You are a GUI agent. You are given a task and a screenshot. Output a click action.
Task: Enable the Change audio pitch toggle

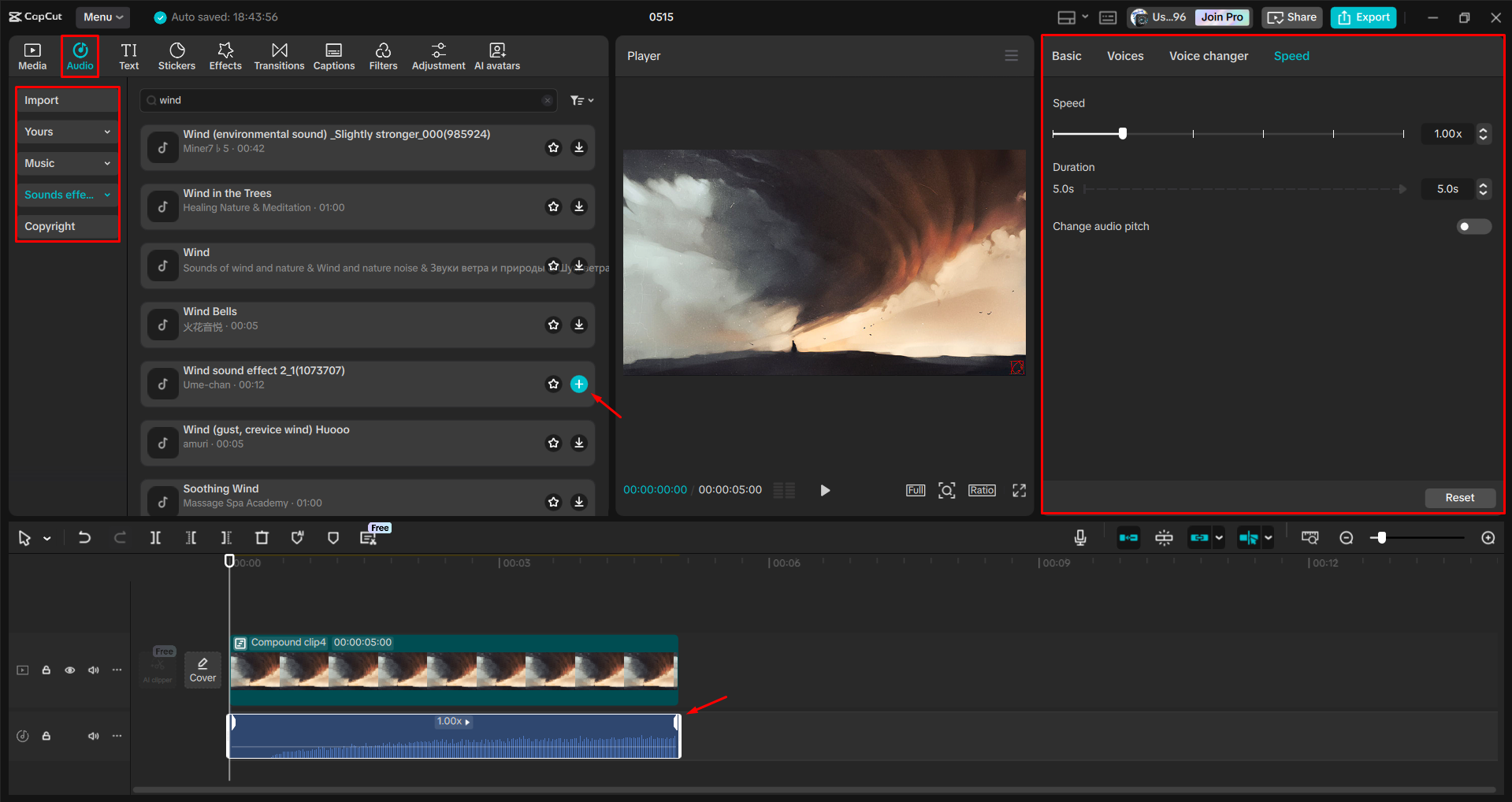point(1473,226)
